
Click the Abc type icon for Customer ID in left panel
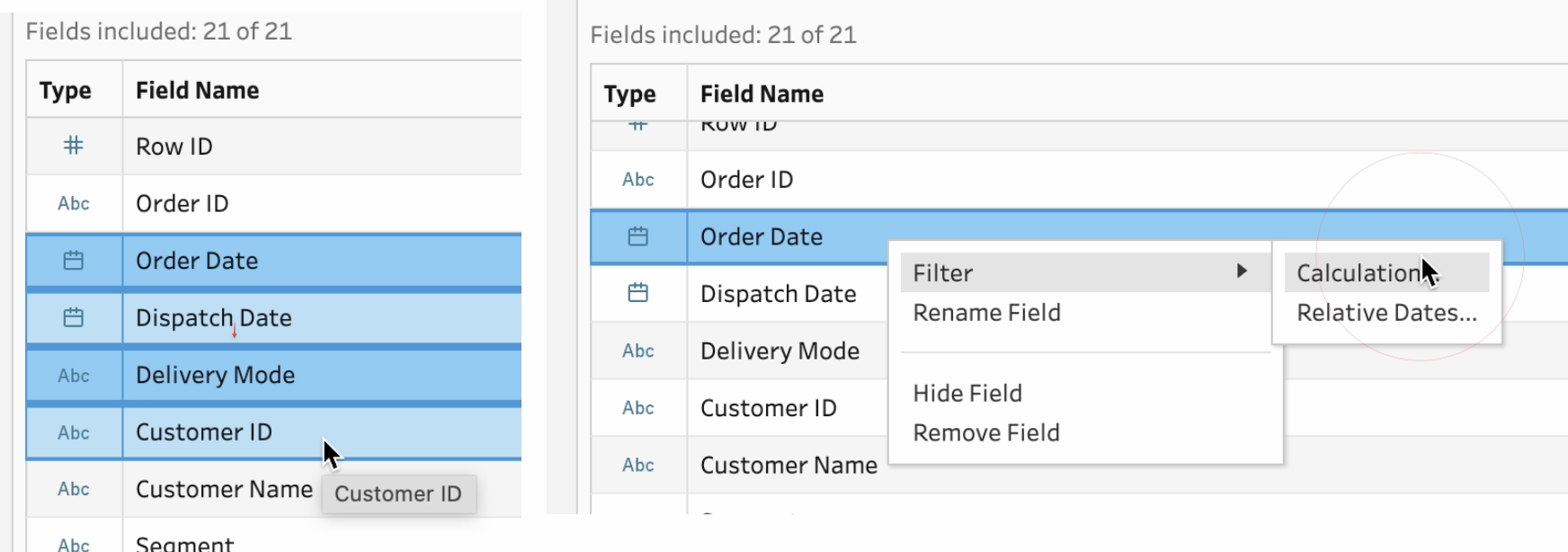point(74,432)
